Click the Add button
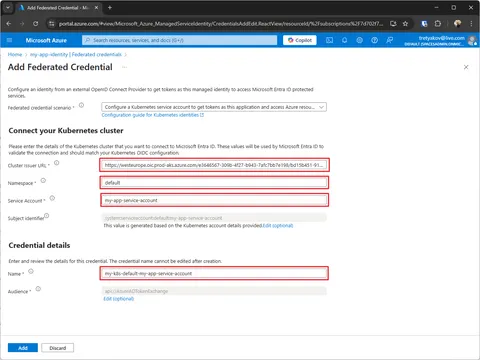The image size is (480, 360). point(23,348)
